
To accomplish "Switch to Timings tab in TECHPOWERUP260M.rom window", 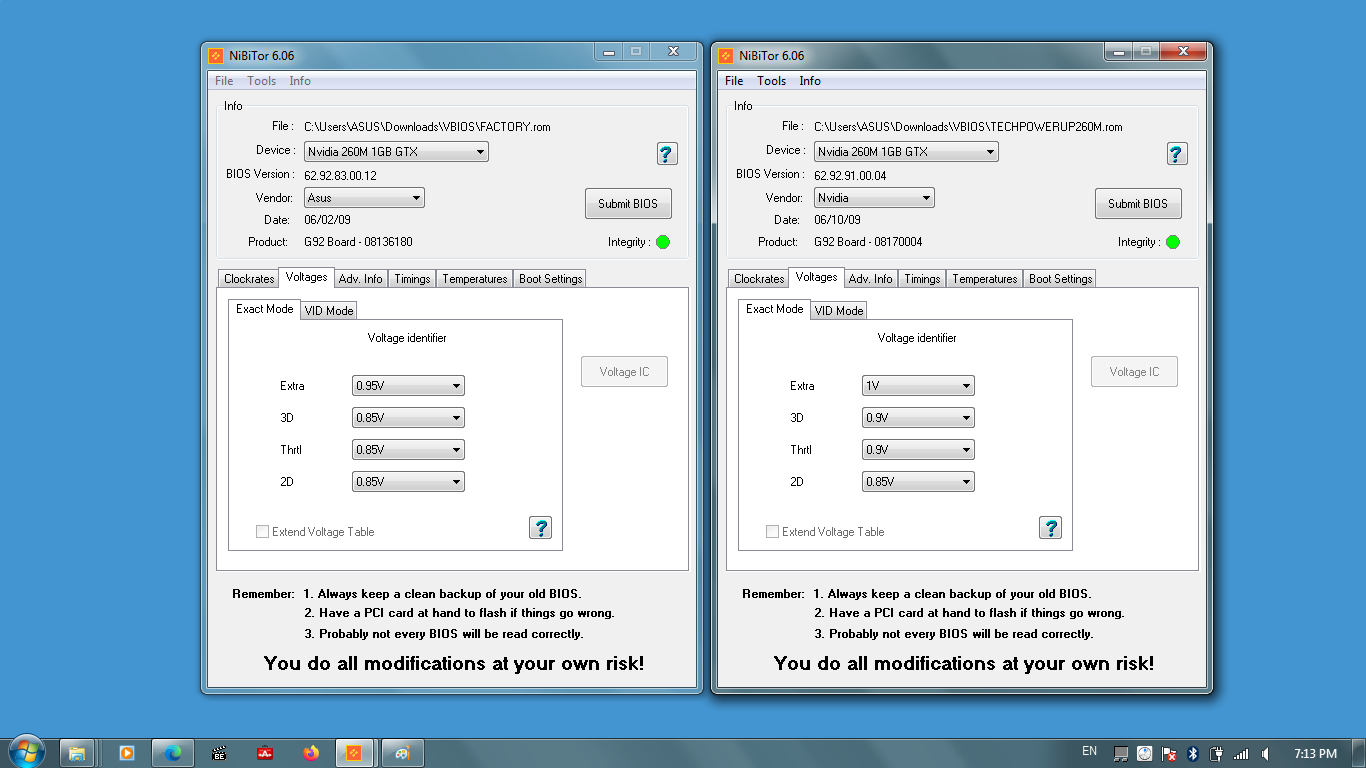I will click(x=922, y=279).
